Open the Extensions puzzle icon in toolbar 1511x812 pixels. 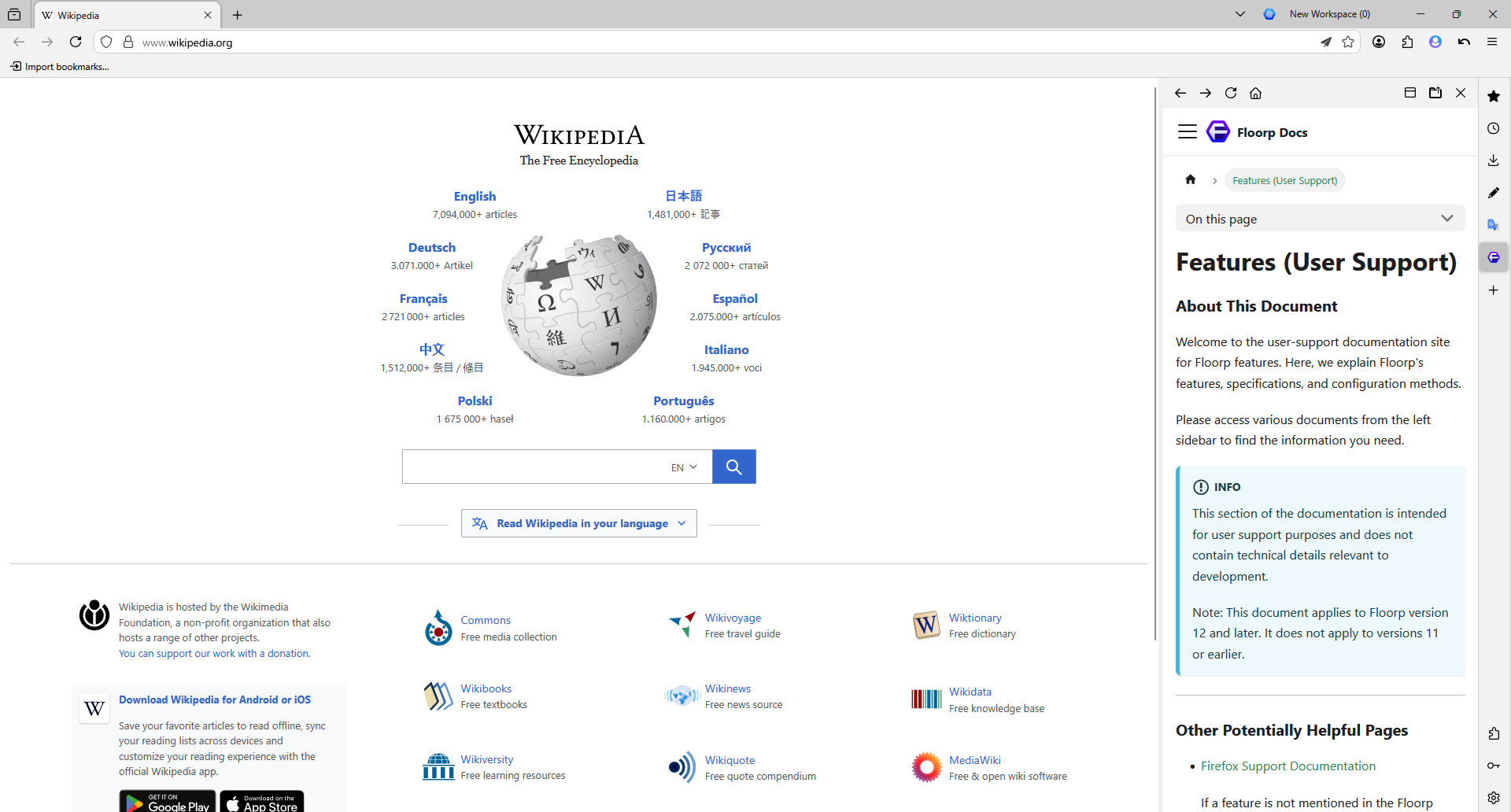click(x=1407, y=42)
